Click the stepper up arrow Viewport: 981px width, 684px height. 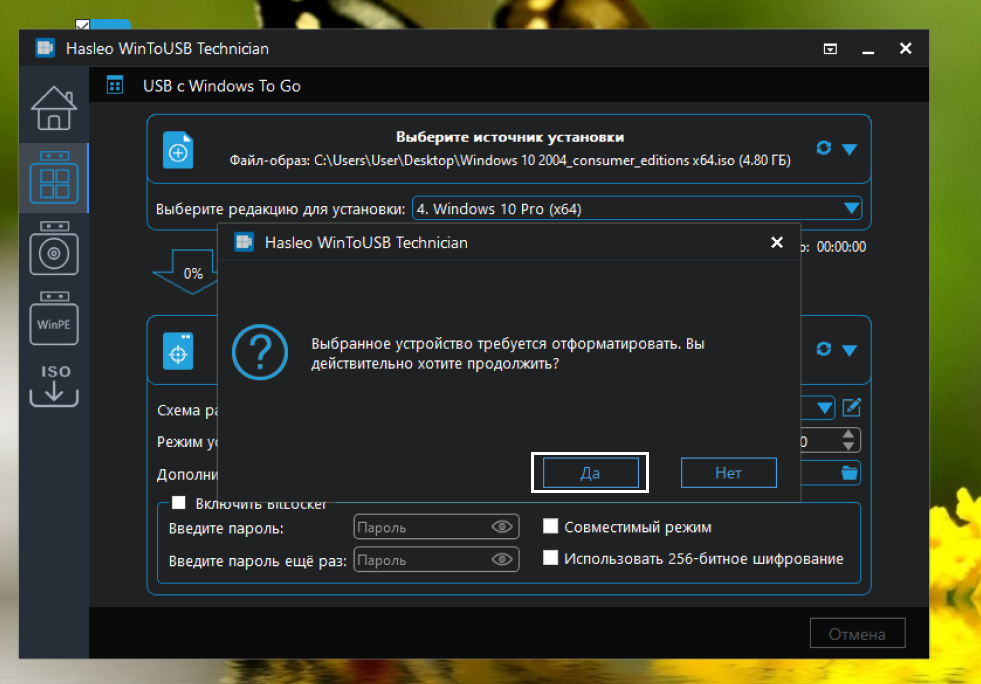tap(848, 434)
